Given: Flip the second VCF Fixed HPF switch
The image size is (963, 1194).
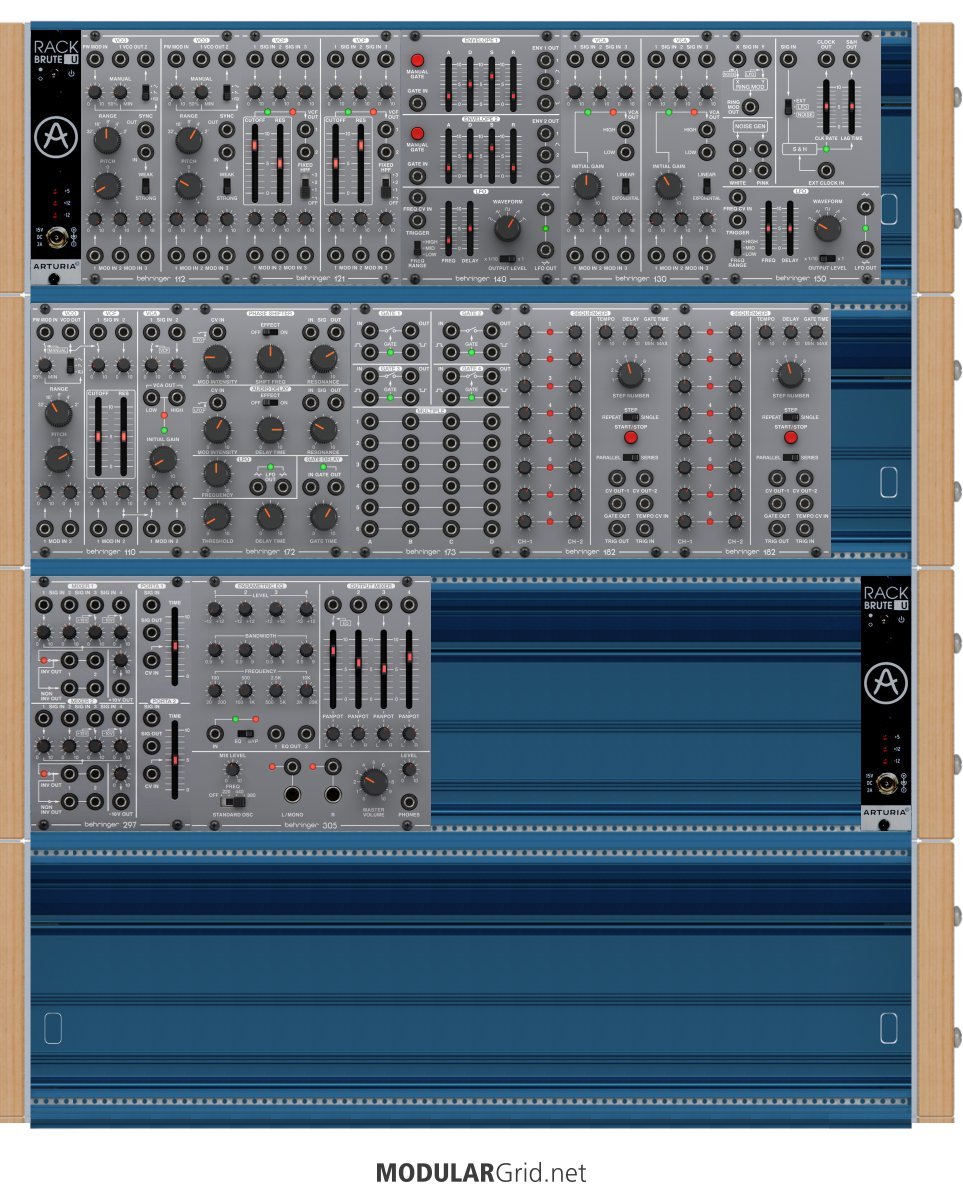Looking at the screenshot, I should pos(385,187).
